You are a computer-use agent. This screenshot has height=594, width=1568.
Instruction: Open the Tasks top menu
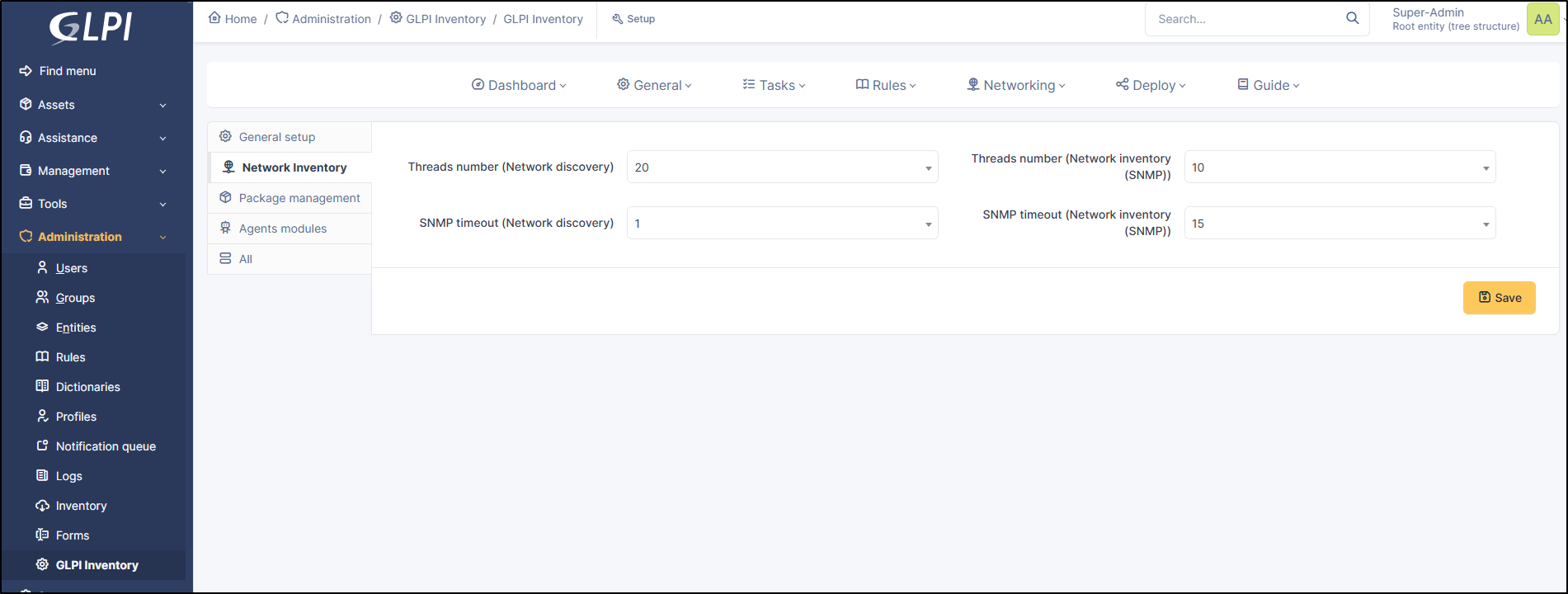[774, 85]
